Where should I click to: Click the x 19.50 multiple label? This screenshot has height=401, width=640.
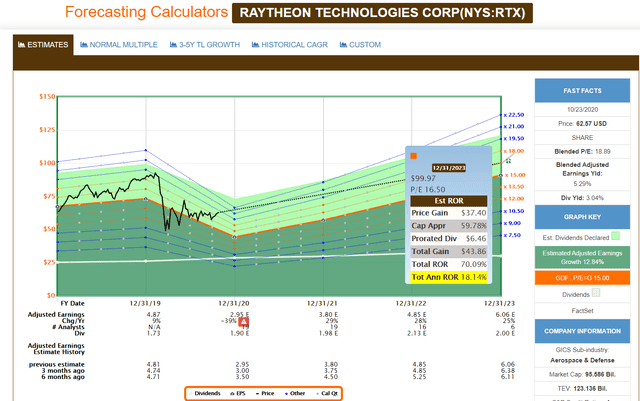click(514, 139)
